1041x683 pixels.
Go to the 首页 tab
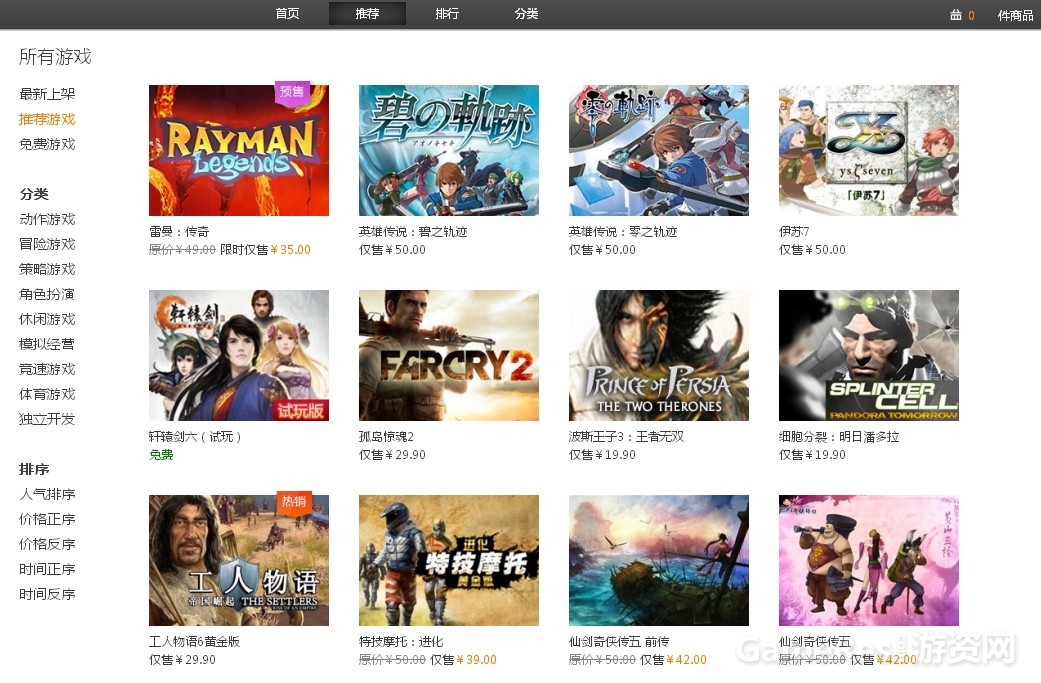[x=287, y=13]
